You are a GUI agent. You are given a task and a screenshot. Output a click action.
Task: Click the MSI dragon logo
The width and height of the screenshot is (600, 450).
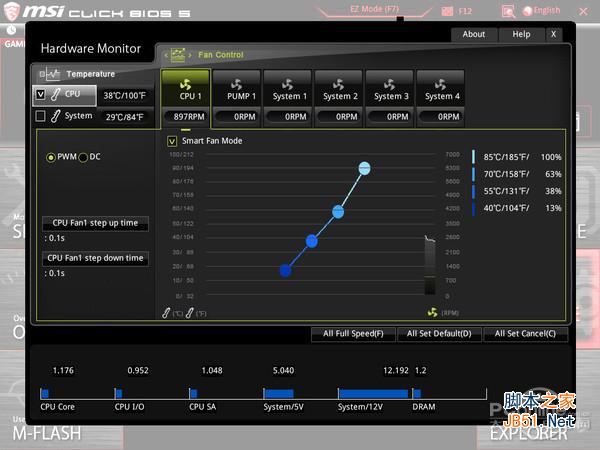tap(11, 11)
